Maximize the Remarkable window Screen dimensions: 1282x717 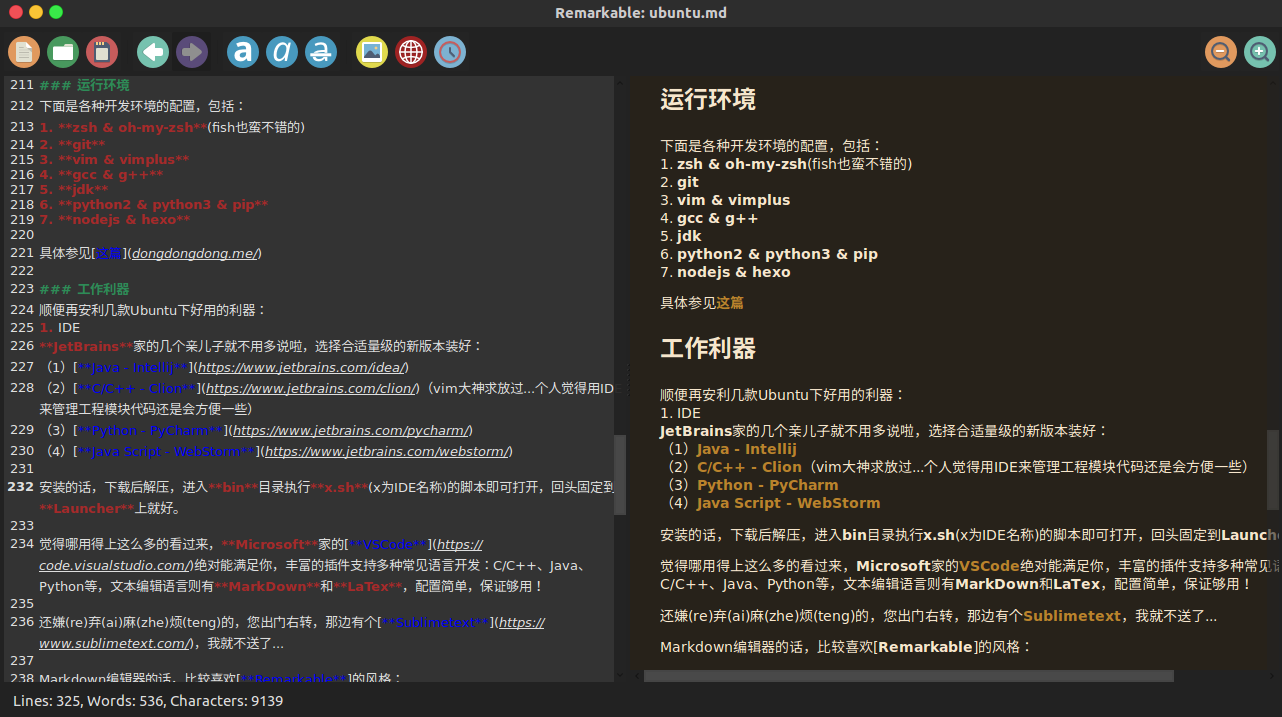[56, 12]
